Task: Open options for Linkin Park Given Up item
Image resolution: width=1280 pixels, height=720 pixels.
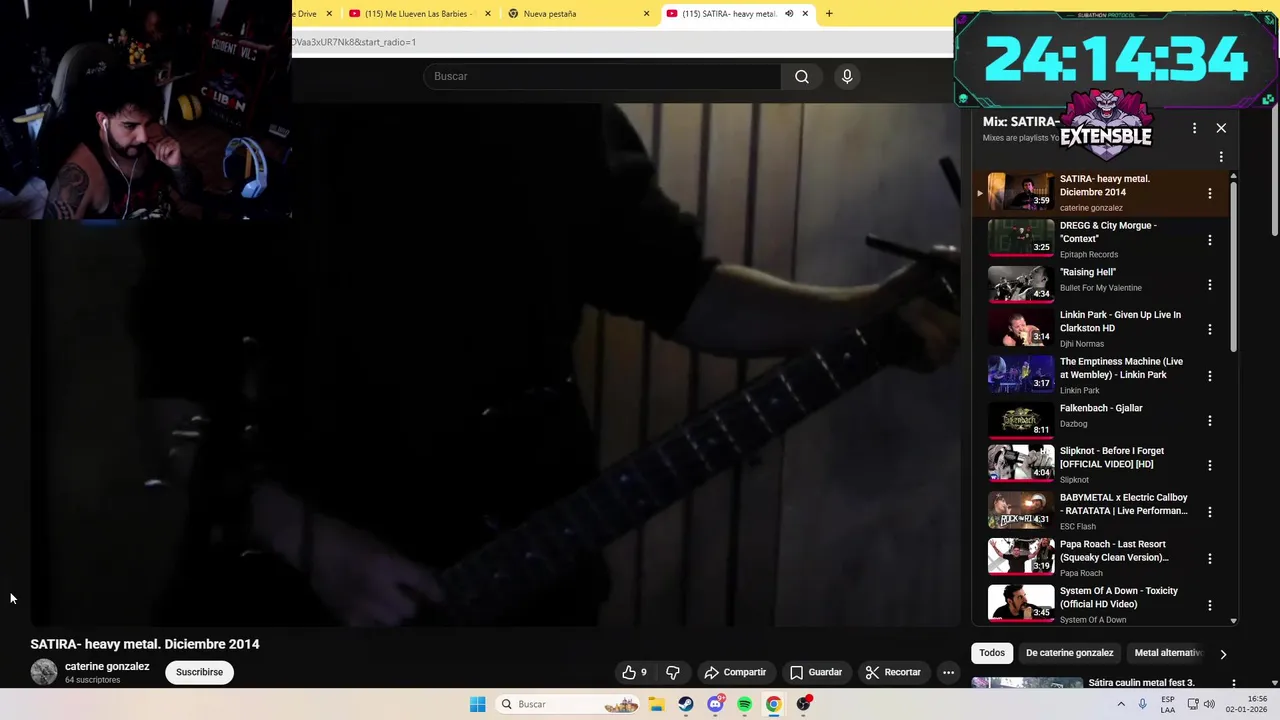Action: click(x=1210, y=329)
